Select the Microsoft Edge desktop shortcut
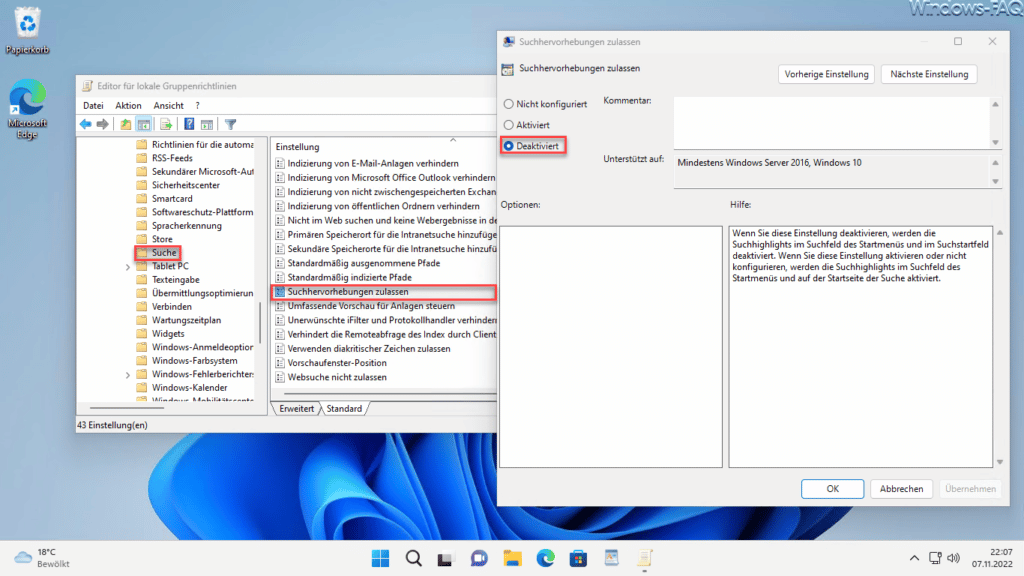The image size is (1024, 576). pos(27,108)
